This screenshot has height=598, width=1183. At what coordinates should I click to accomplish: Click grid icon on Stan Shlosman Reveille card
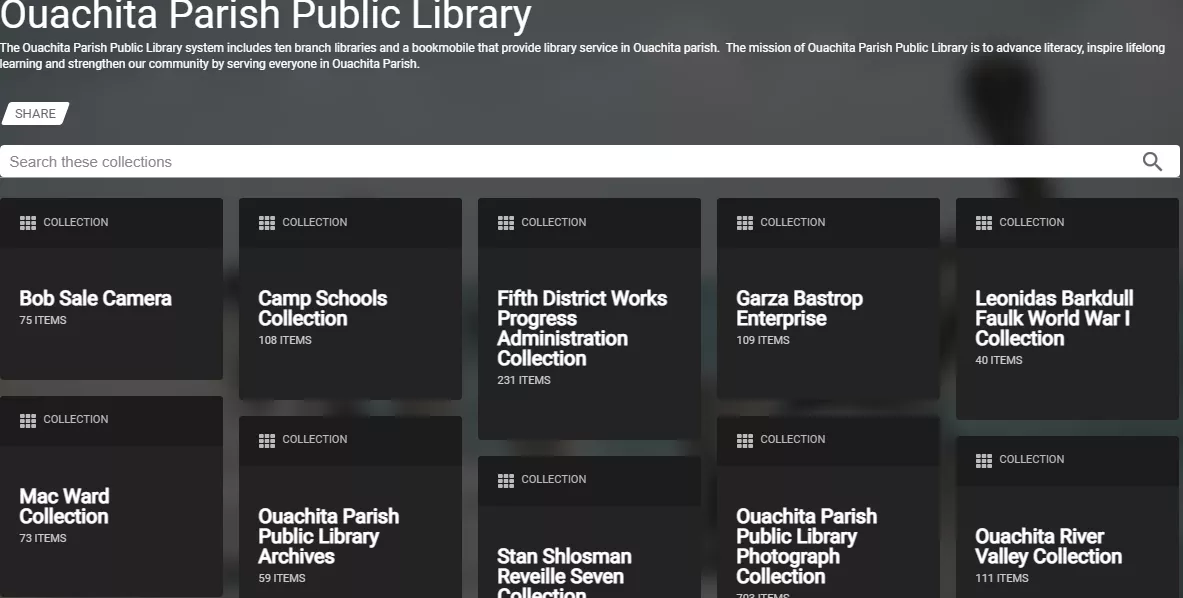click(506, 480)
